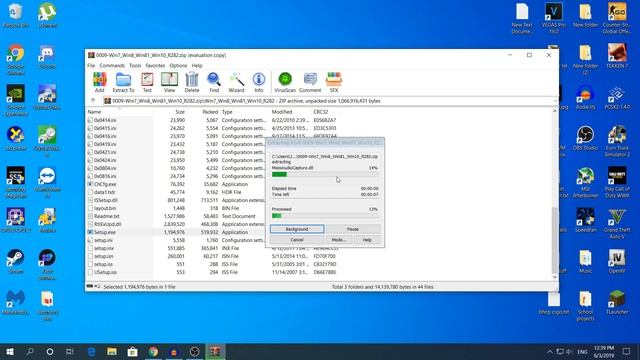Open the Commands menu
This screenshot has width=640, height=360.
(x=112, y=65)
